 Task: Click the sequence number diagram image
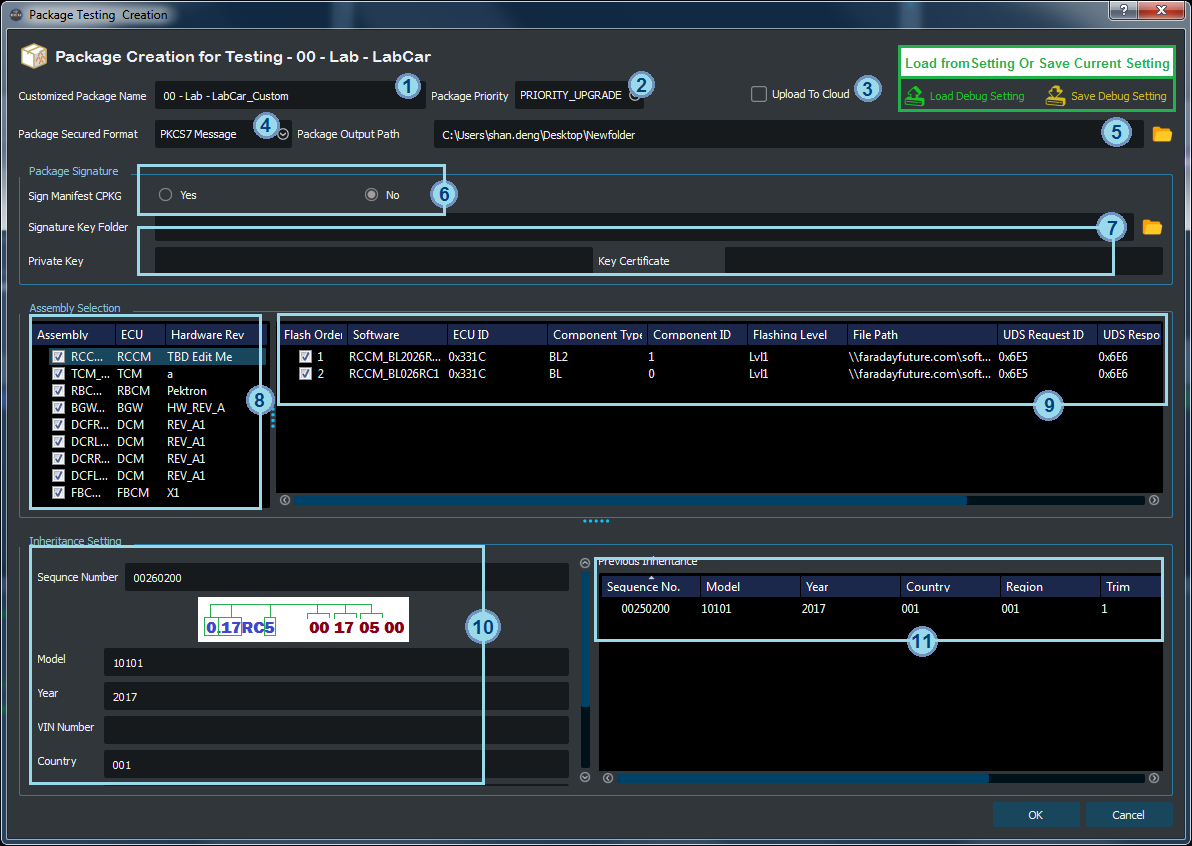point(303,619)
